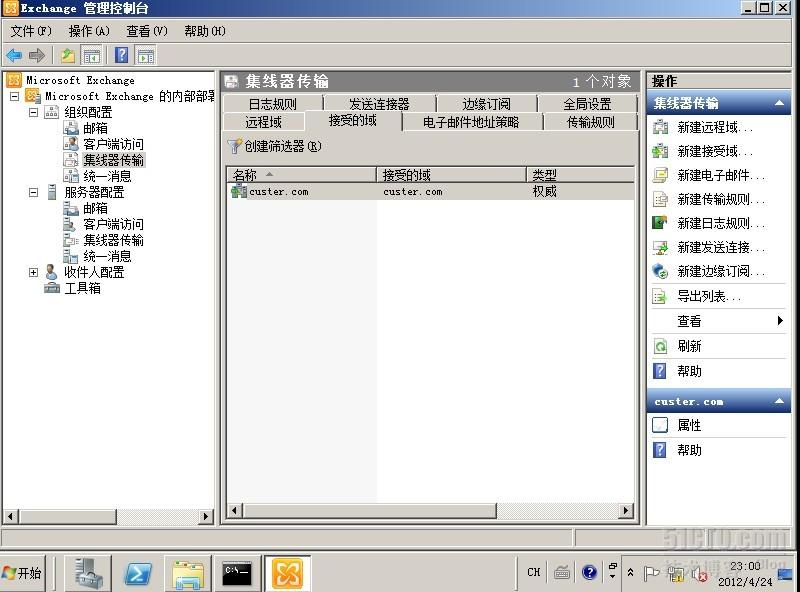Open the Help question-mark toolbar icon
This screenshot has width=800, height=592.
click(x=121, y=55)
